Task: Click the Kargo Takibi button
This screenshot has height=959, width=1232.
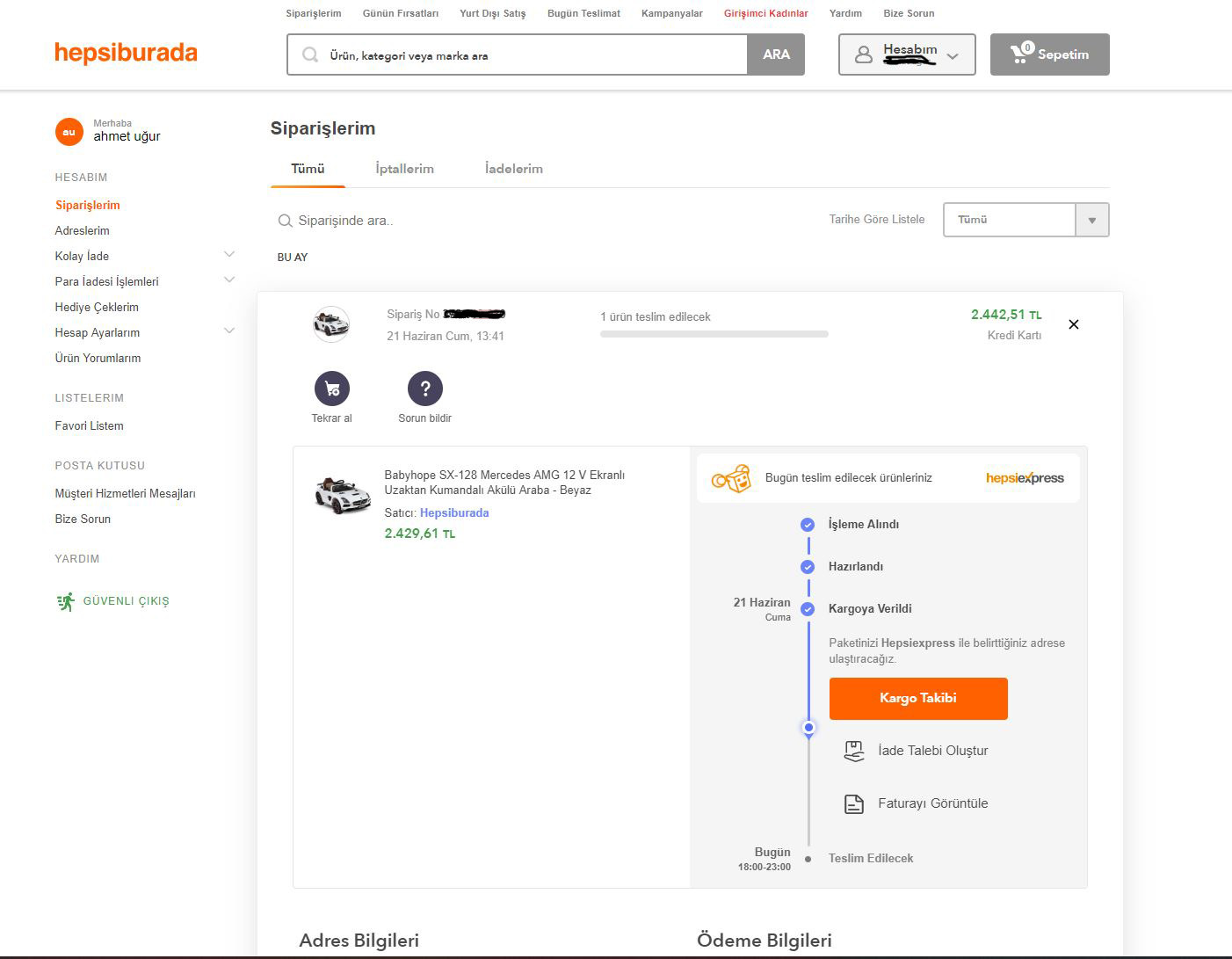Action: [x=918, y=699]
